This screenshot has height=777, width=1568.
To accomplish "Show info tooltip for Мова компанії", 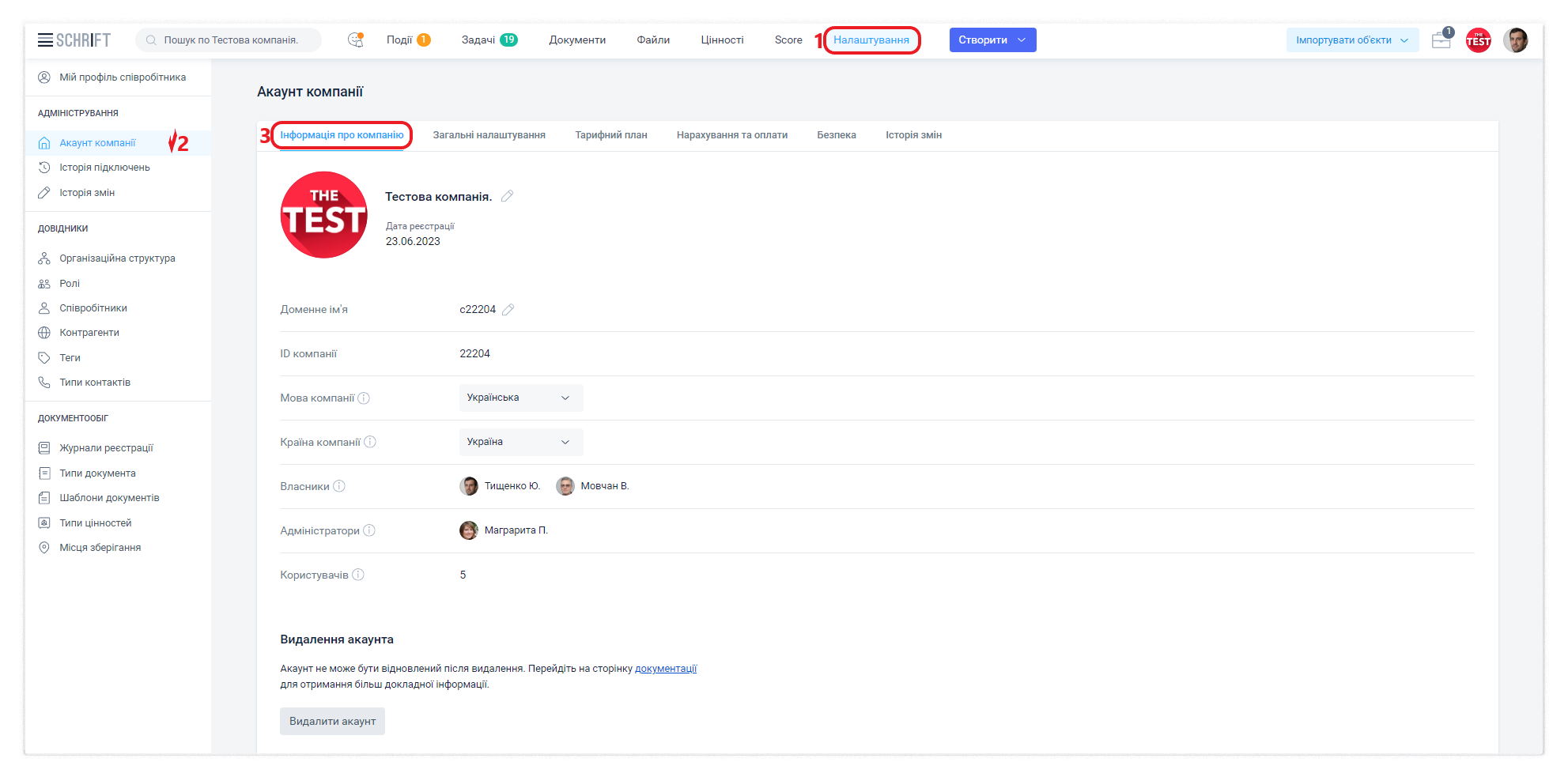I will coord(364,398).
